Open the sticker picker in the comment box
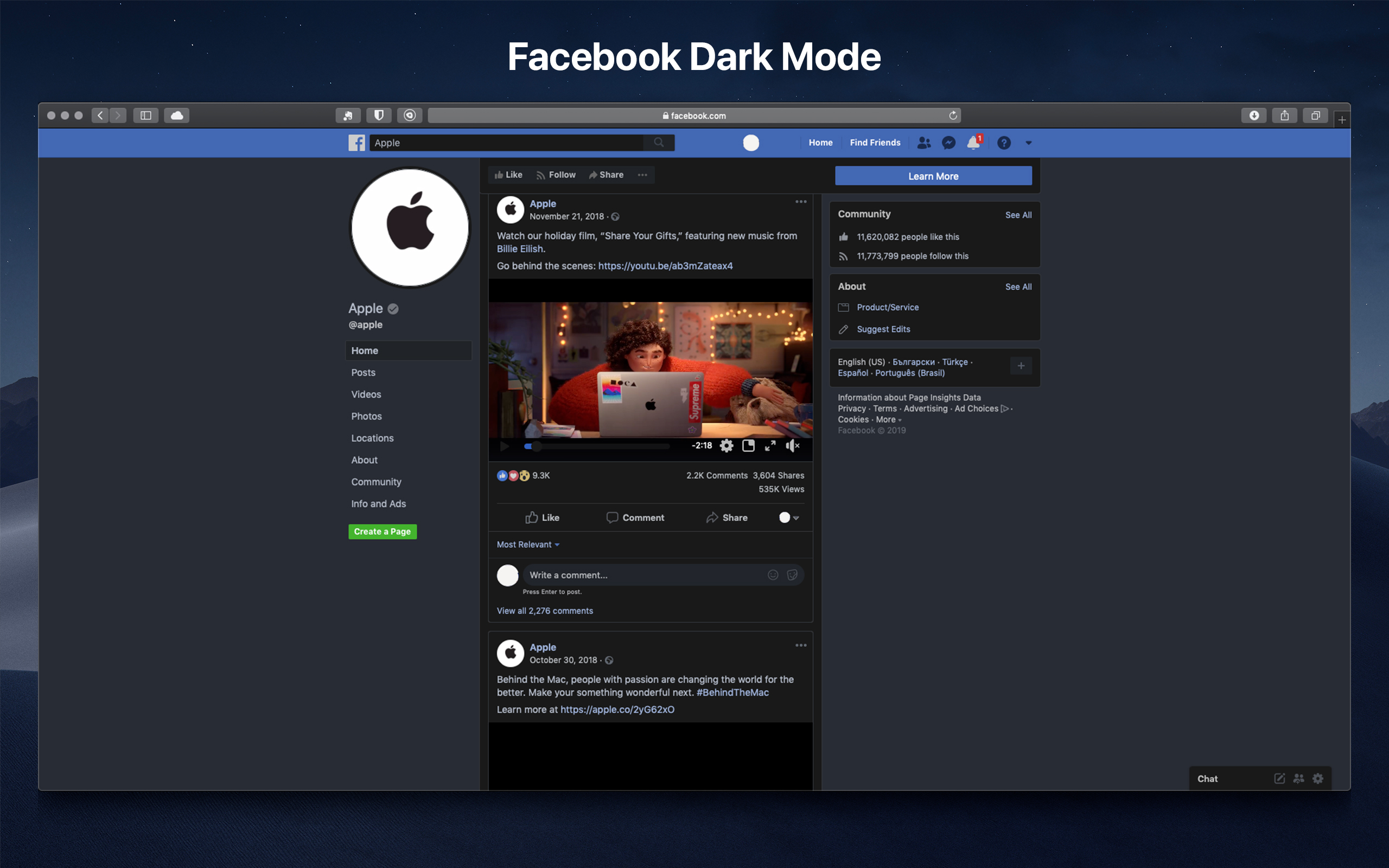 (x=792, y=575)
